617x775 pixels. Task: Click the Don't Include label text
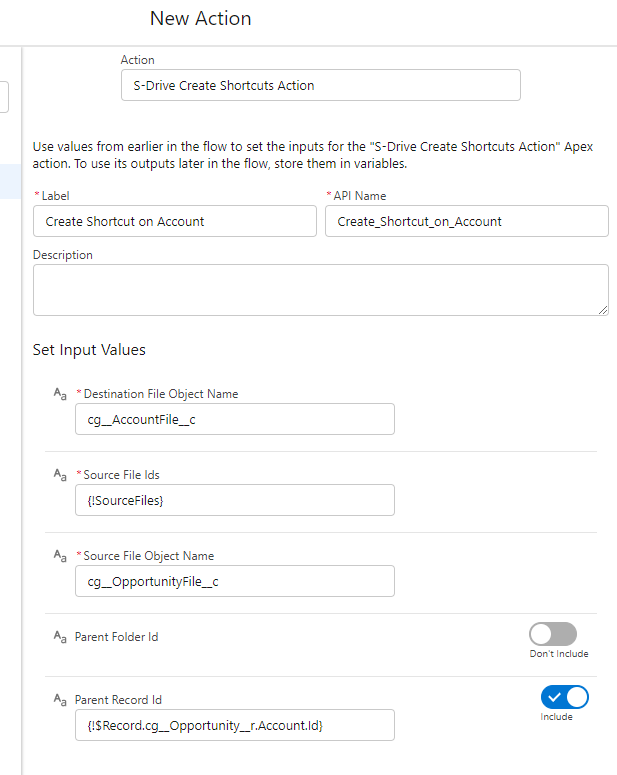[558, 654]
